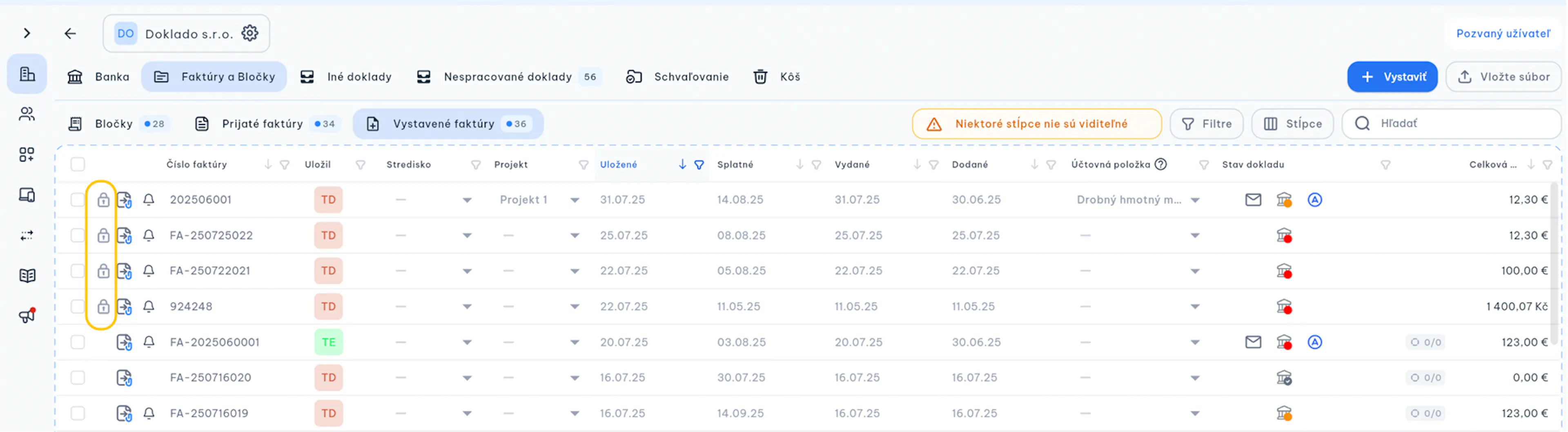This screenshot has width=1568, height=432.
Task: Tick checkbox for invoice FA-250716020
Action: click(78, 378)
